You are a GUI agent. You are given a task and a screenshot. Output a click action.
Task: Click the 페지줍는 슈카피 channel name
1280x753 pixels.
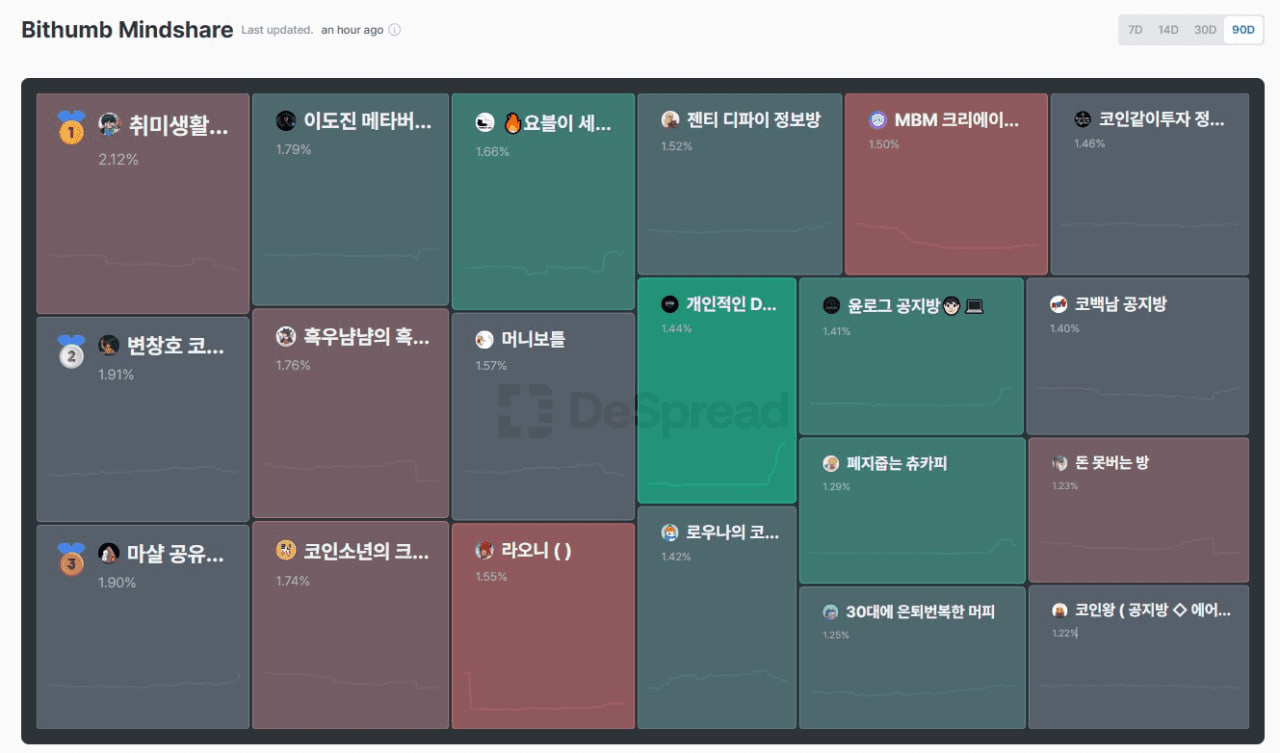pyautogui.click(x=897, y=463)
